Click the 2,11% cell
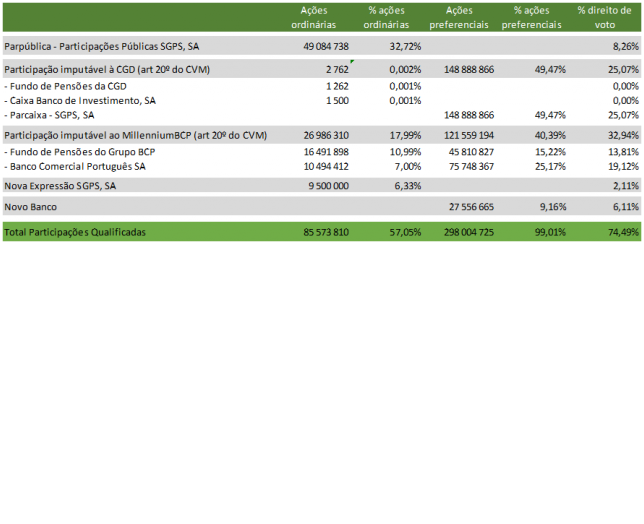644x524 pixels. click(x=626, y=186)
